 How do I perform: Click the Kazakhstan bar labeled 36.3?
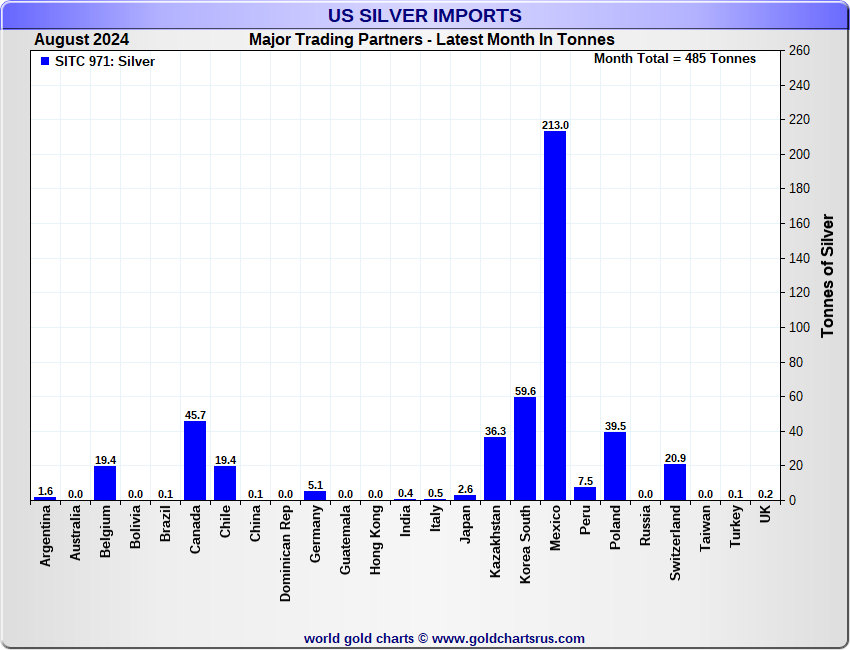[x=495, y=468]
